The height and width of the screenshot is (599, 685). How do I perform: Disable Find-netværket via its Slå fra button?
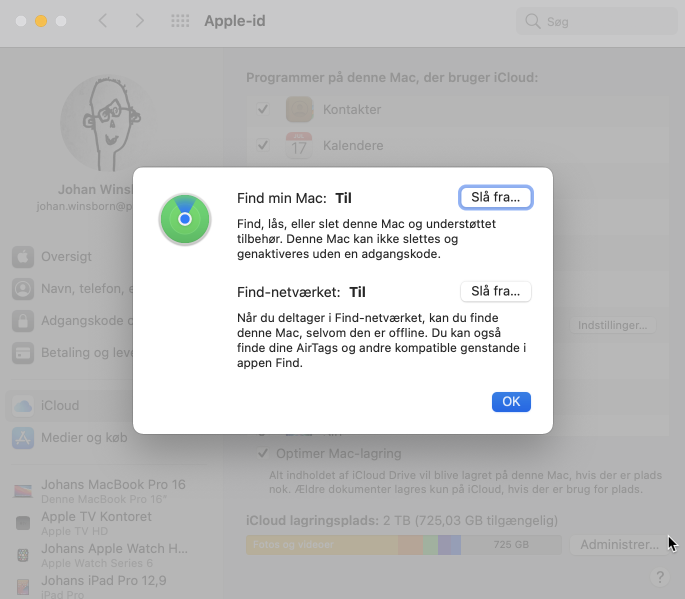(495, 291)
